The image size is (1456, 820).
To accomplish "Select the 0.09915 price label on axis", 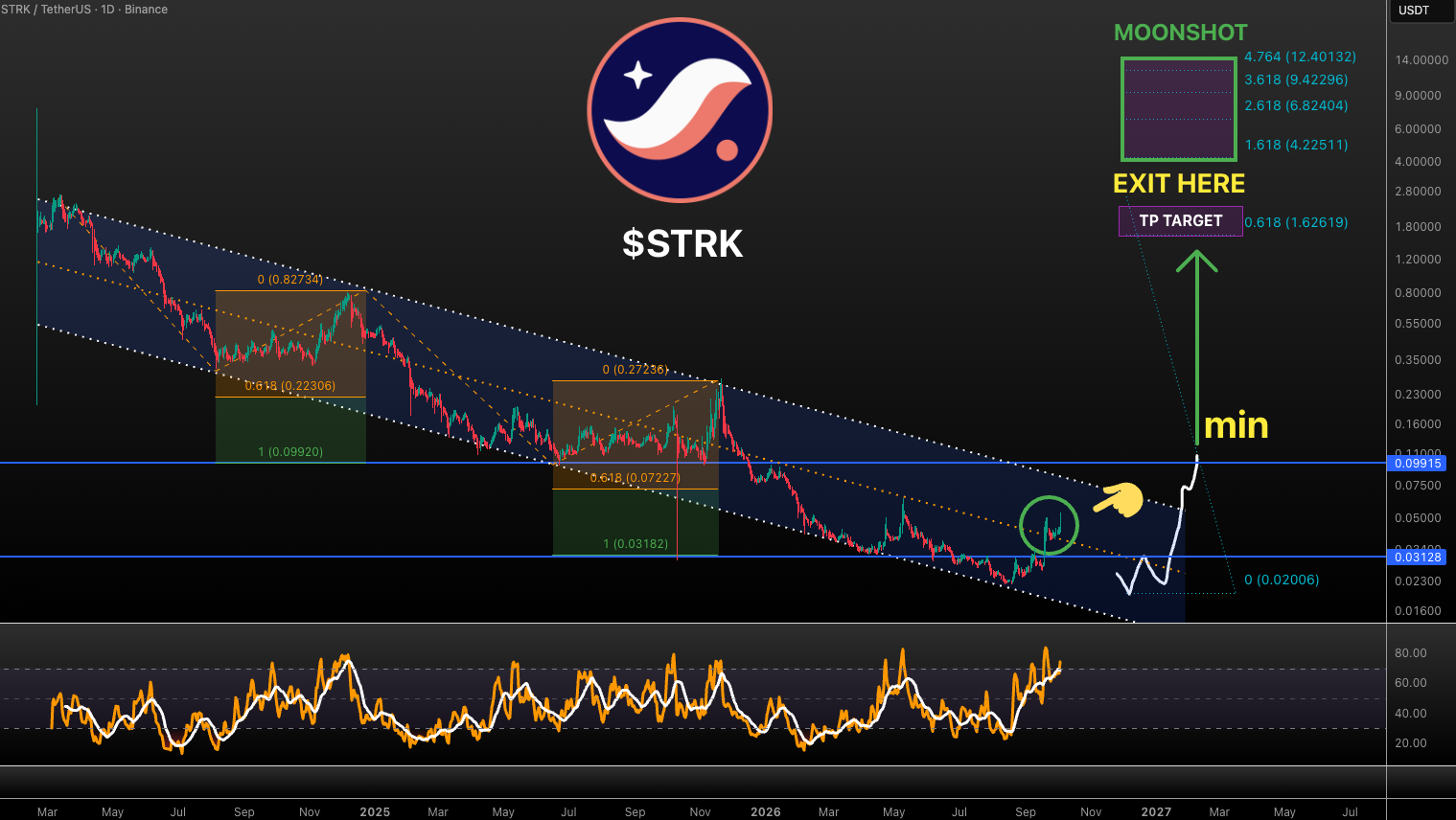I will tap(1419, 464).
